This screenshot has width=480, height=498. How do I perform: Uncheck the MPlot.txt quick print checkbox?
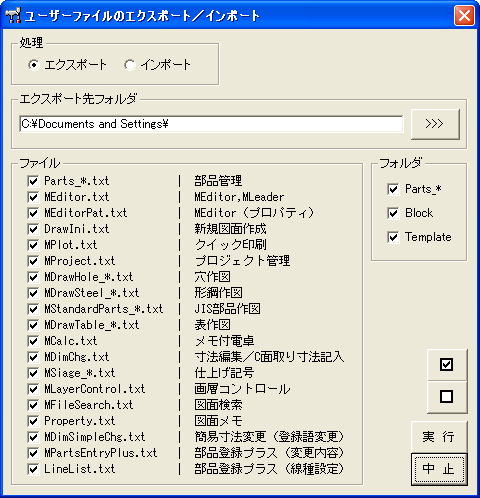(33, 245)
